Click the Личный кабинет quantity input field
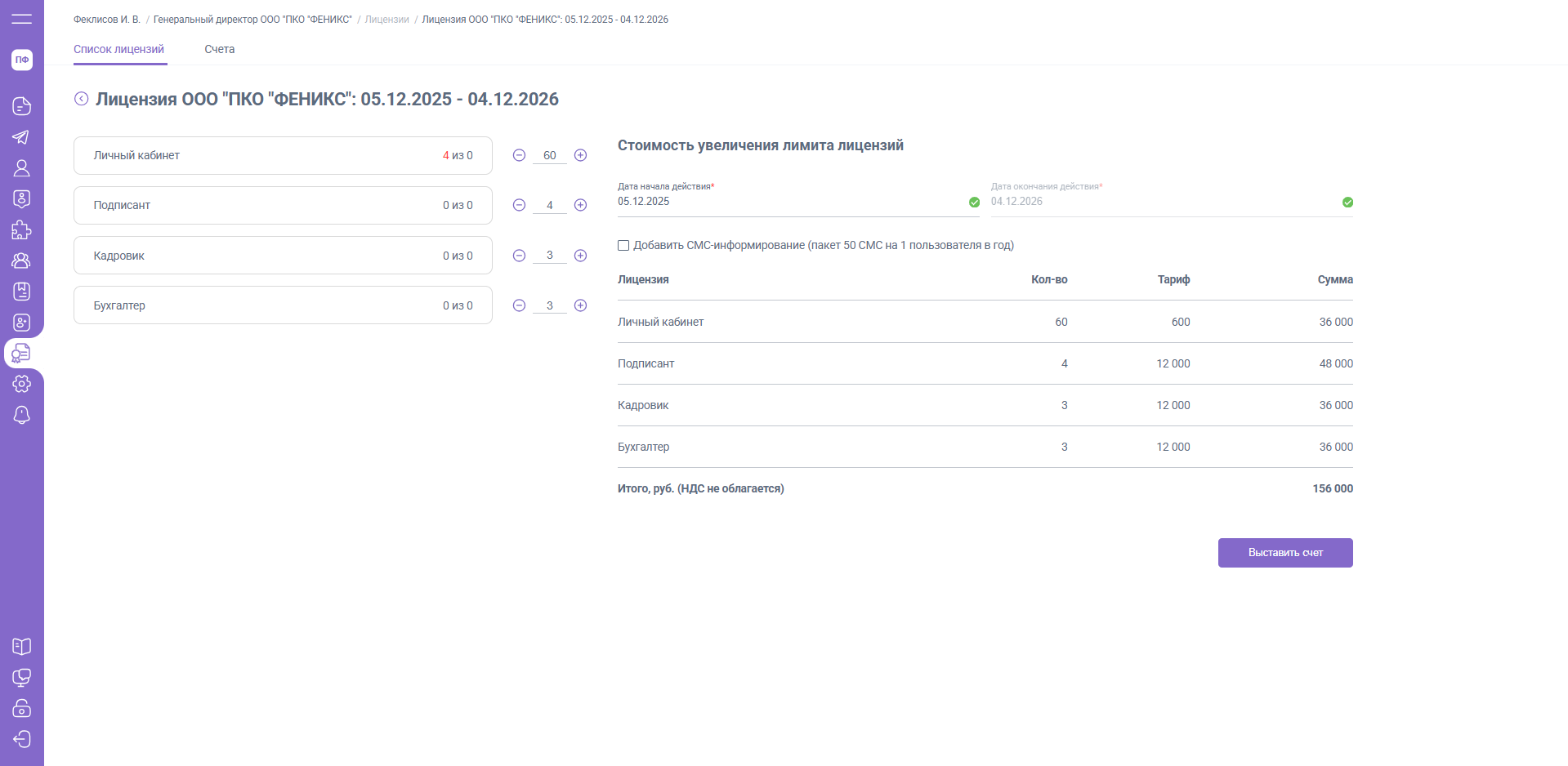1568x766 pixels. tap(550, 155)
